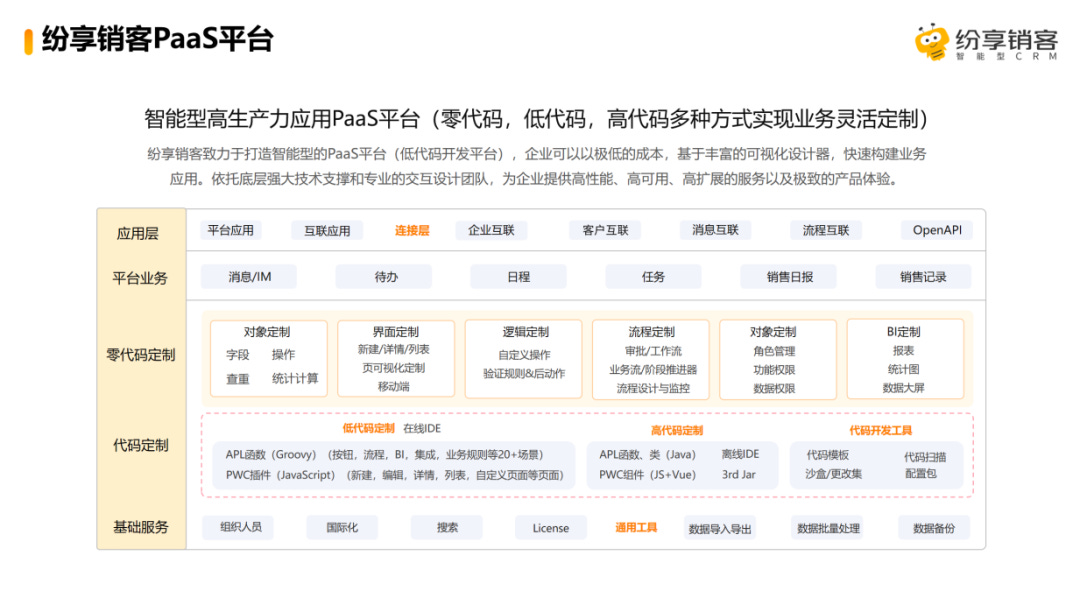Click the 任务 box
The height and width of the screenshot is (605, 1080).
[653, 276]
